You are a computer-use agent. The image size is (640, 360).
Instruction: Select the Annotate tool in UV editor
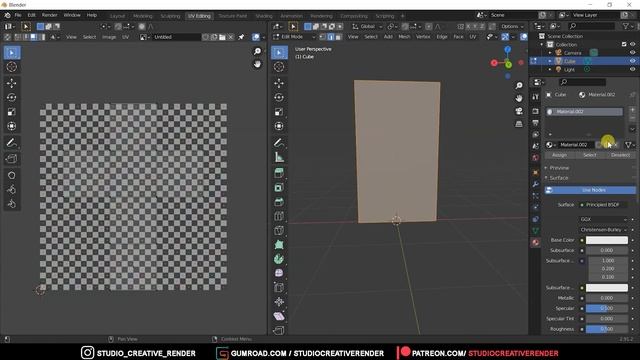coord(11,142)
